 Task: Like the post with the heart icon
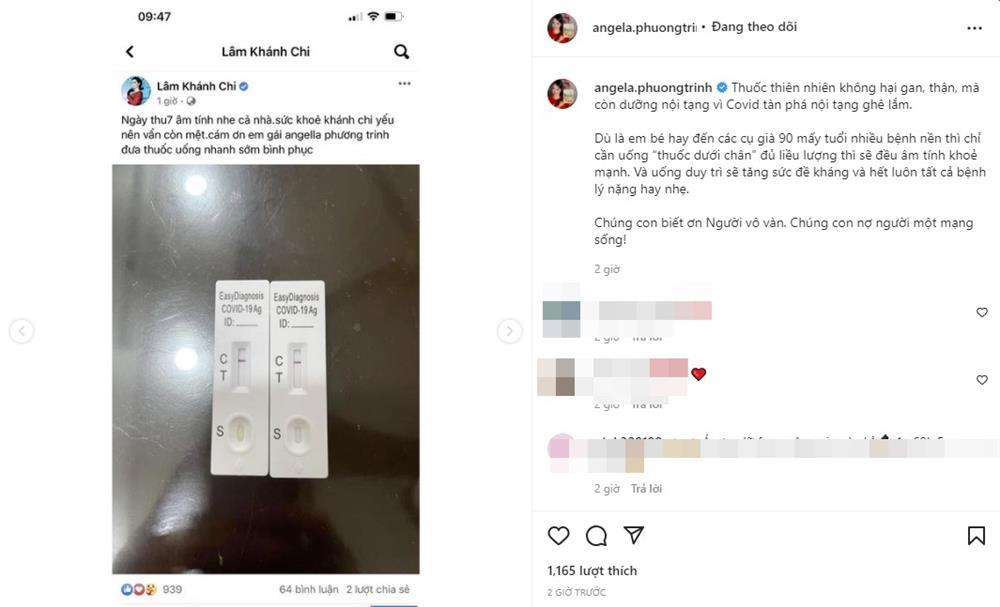point(559,536)
